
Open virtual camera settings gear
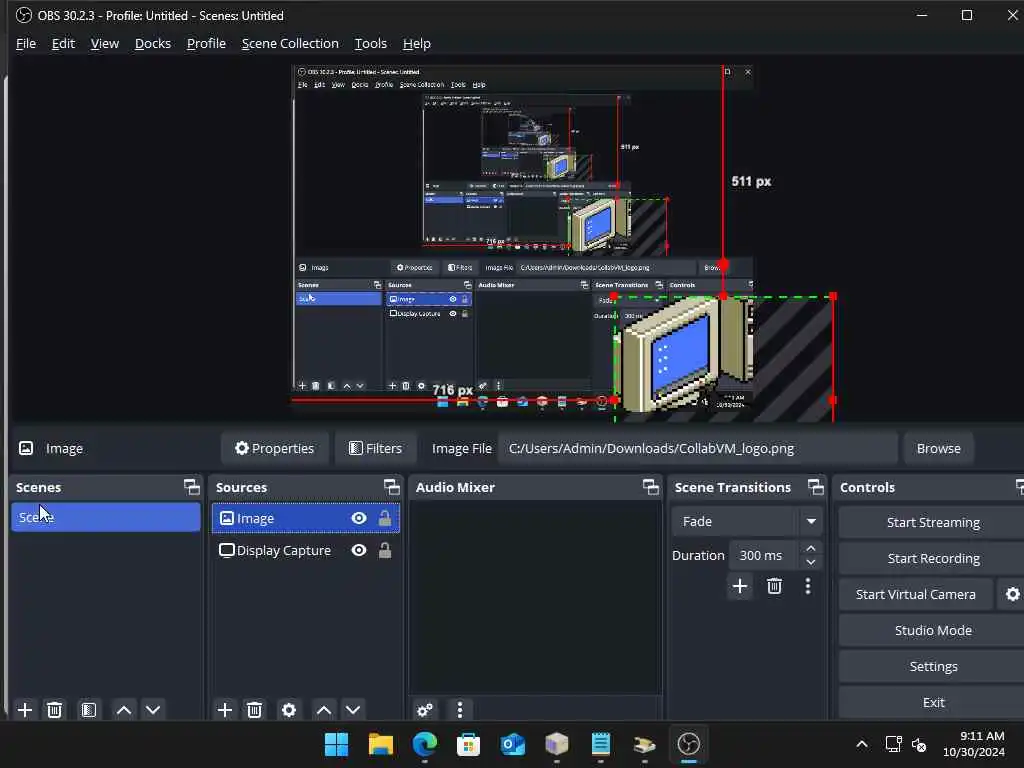(x=1012, y=594)
